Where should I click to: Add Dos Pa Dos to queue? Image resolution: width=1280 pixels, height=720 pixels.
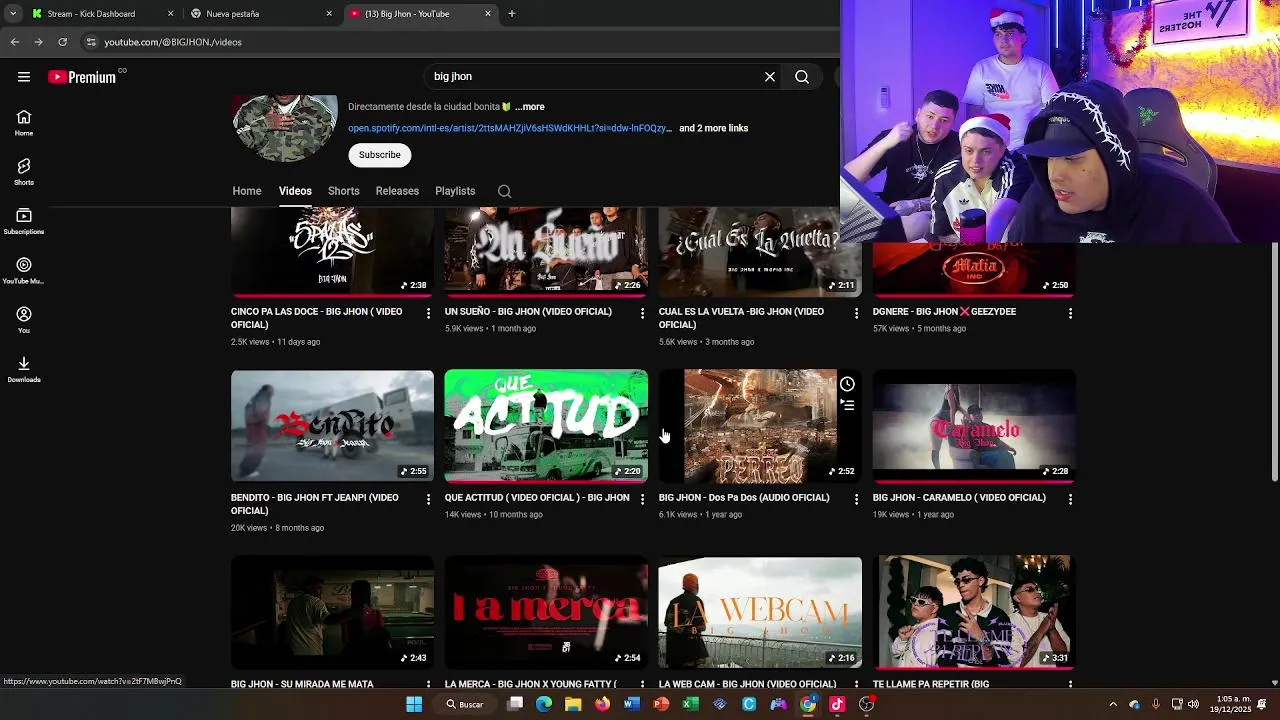coord(847,405)
